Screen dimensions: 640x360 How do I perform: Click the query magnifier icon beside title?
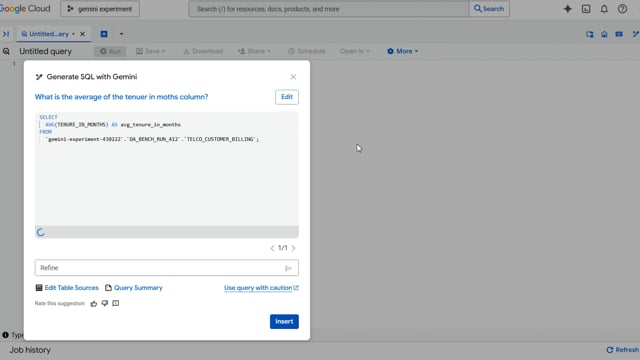pos(6,51)
